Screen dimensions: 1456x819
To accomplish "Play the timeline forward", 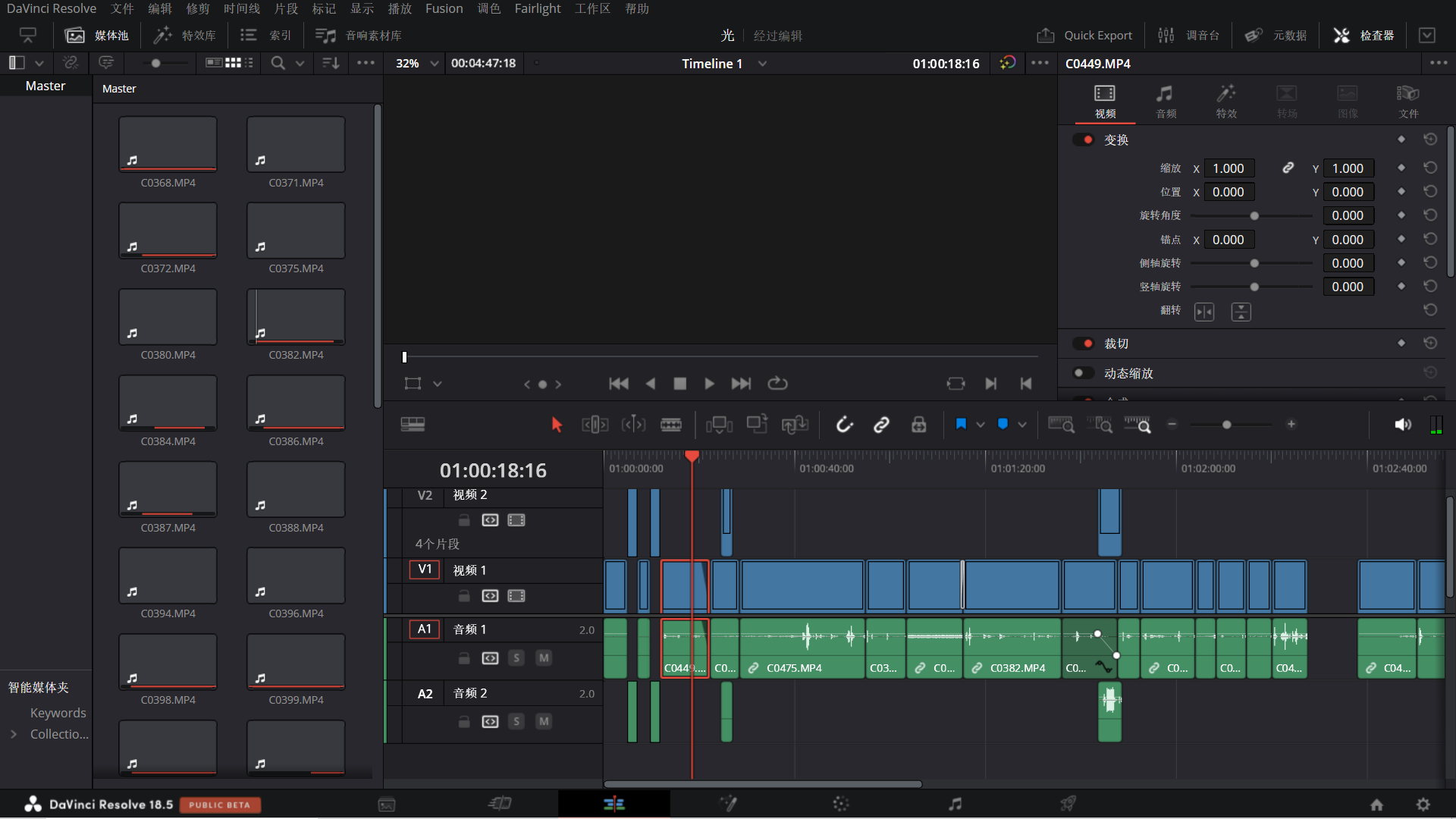I will point(709,384).
